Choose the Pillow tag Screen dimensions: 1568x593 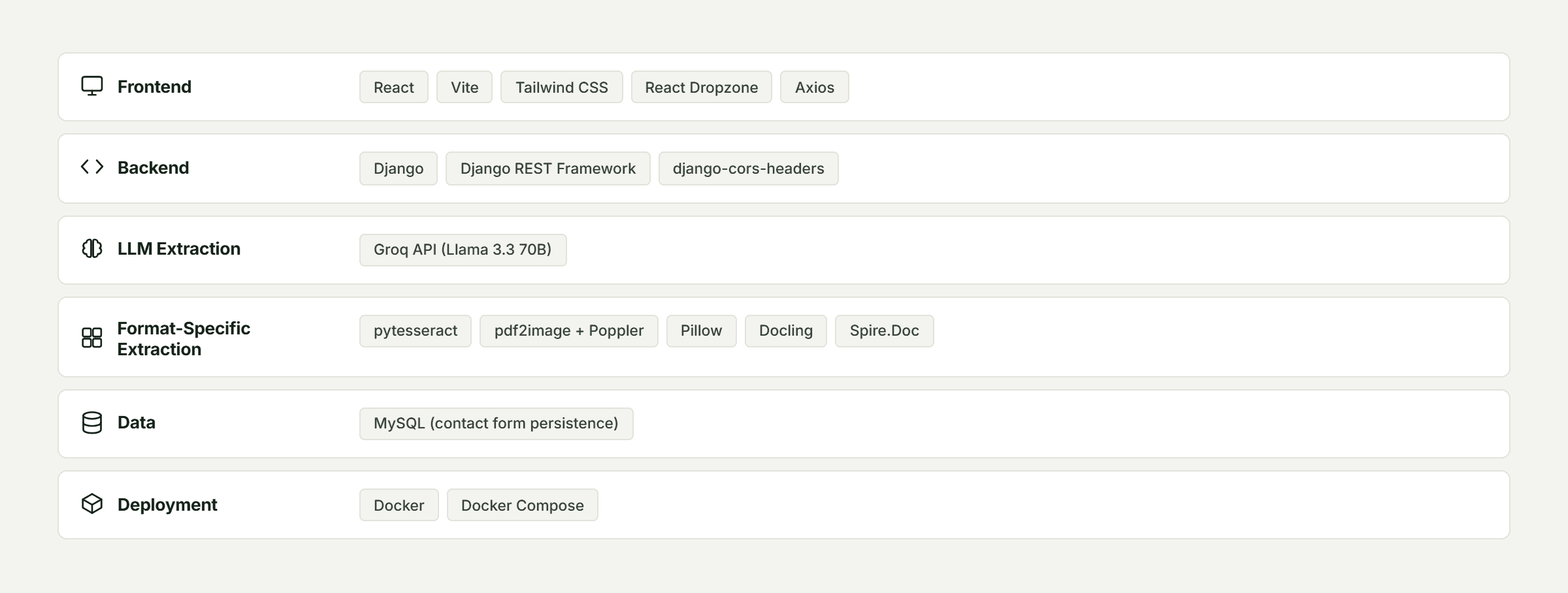[x=702, y=331]
